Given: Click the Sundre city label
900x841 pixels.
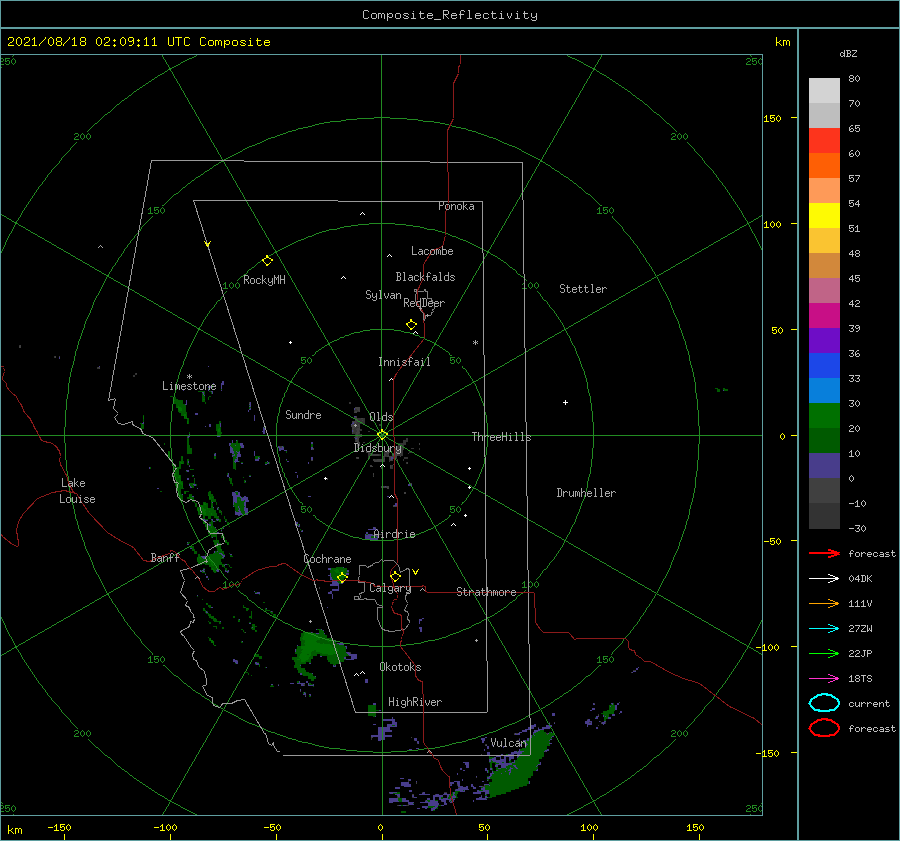Looking at the screenshot, I should (303, 414).
